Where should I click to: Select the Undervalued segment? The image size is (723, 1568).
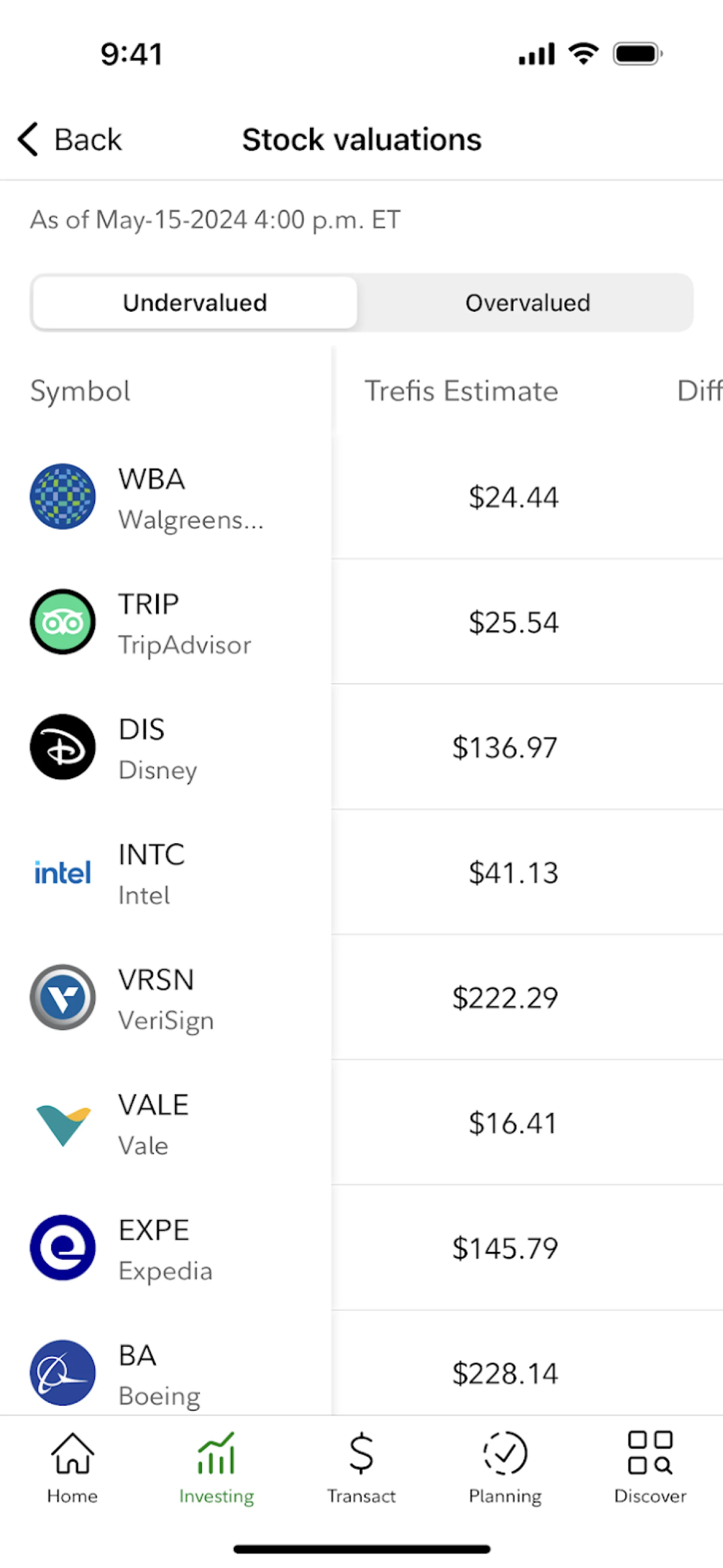click(195, 303)
